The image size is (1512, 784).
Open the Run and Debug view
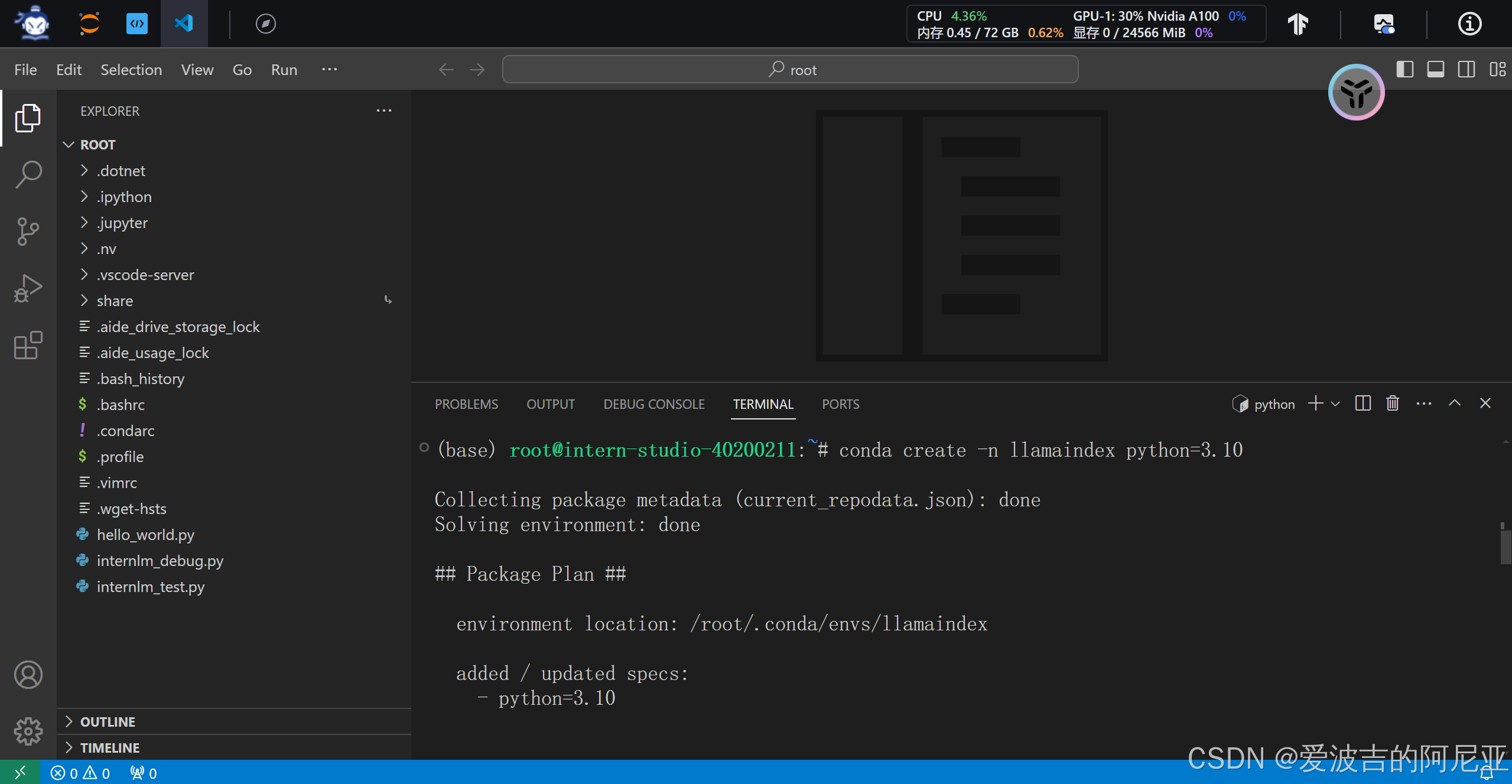[28, 288]
